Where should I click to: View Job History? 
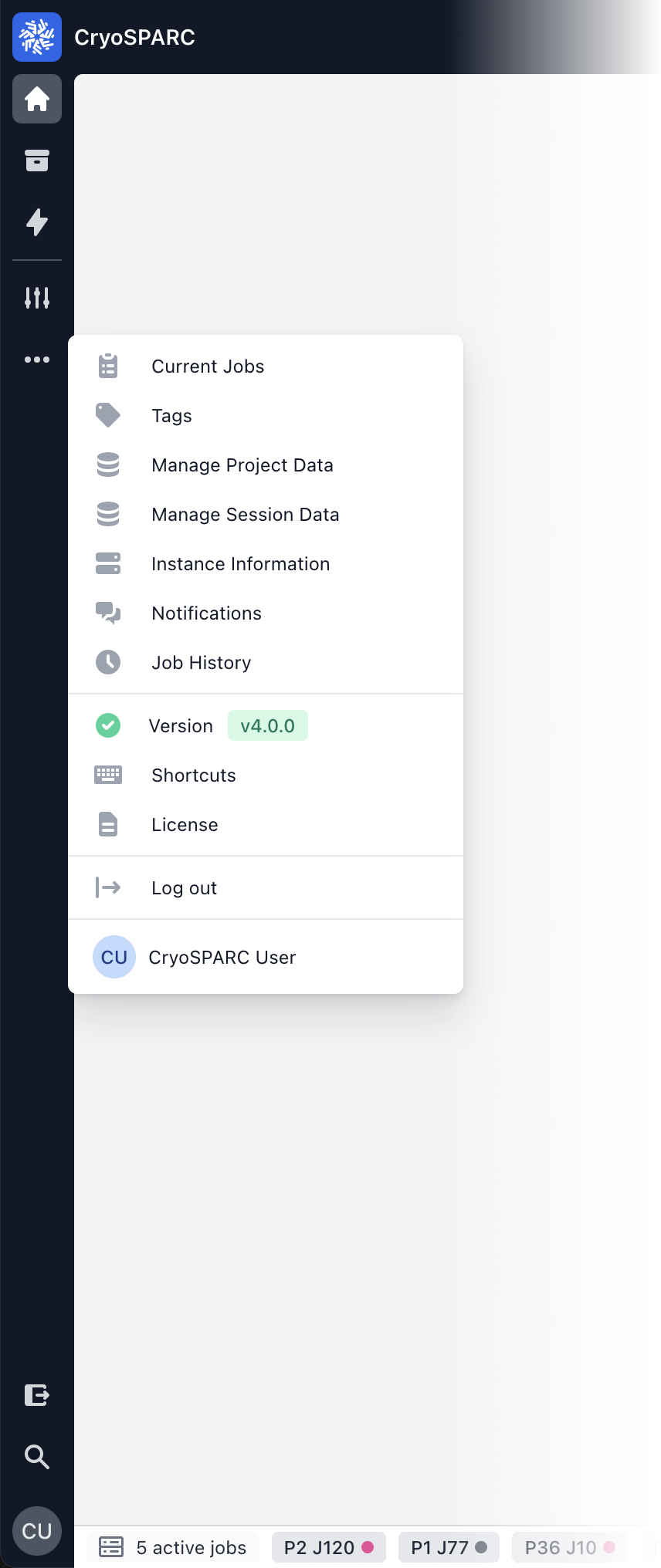point(201,663)
